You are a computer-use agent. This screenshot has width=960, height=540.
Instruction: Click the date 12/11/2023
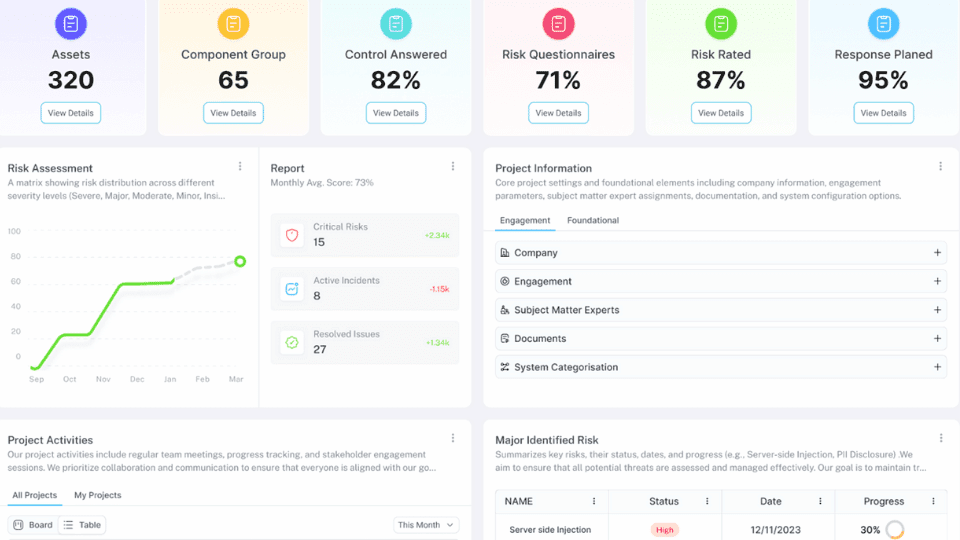(x=775, y=530)
